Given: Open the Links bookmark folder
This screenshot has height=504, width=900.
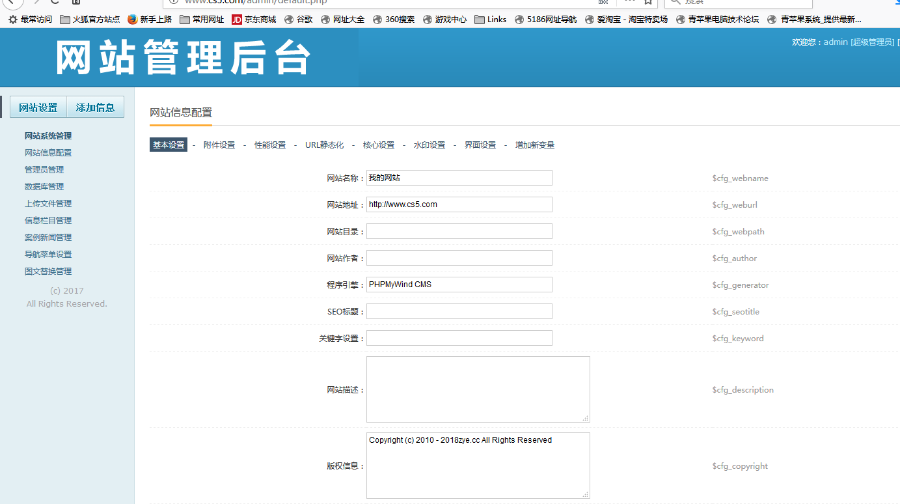Looking at the screenshot, I should [490, 19].
